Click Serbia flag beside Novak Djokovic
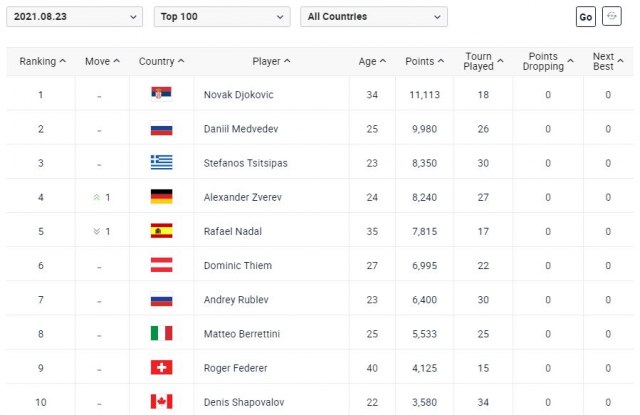Screen dimensions: 640x415 161,95
